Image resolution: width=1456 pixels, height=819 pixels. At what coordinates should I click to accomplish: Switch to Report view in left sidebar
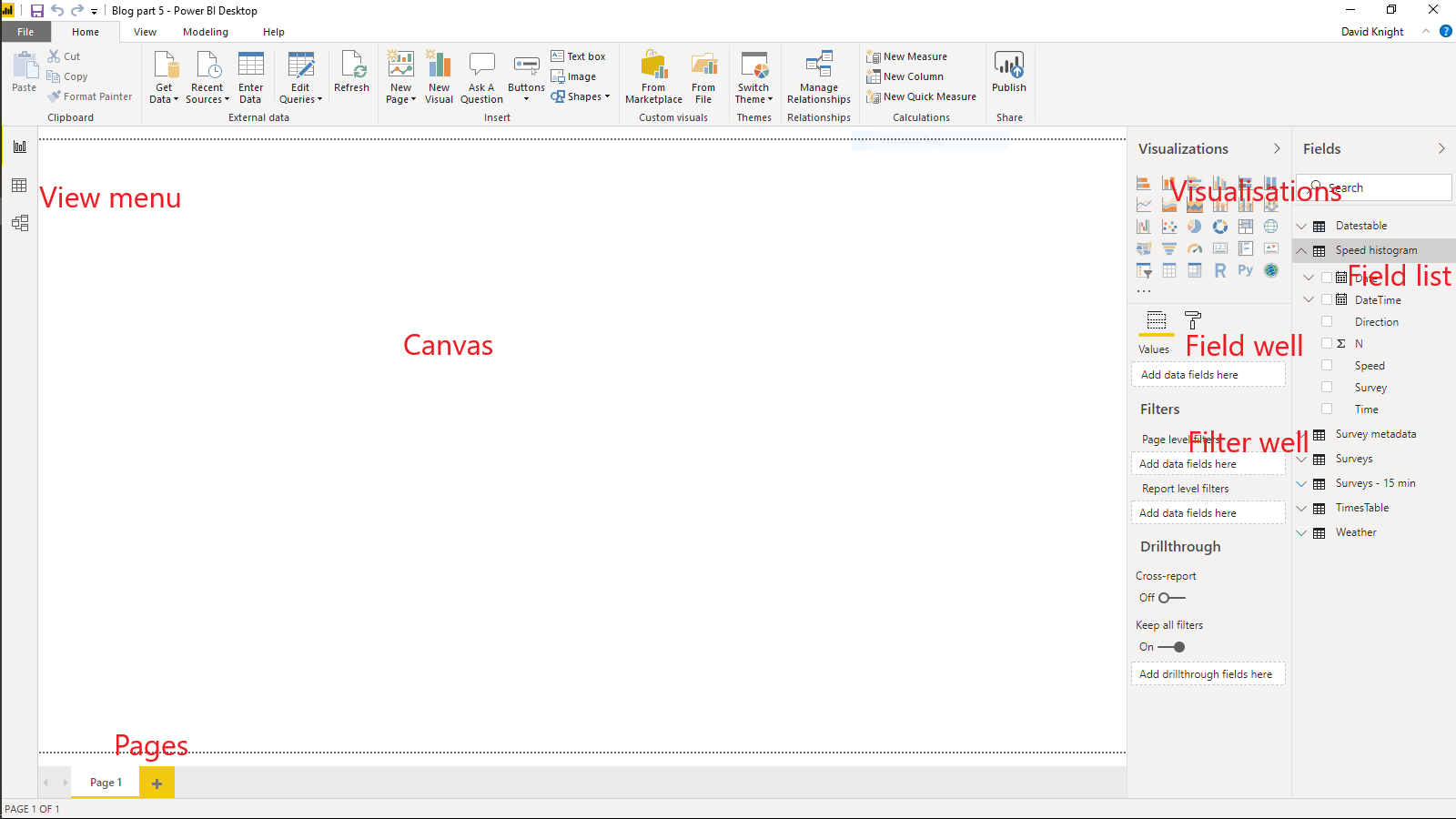pyautogui.click(x=19, y=147)
